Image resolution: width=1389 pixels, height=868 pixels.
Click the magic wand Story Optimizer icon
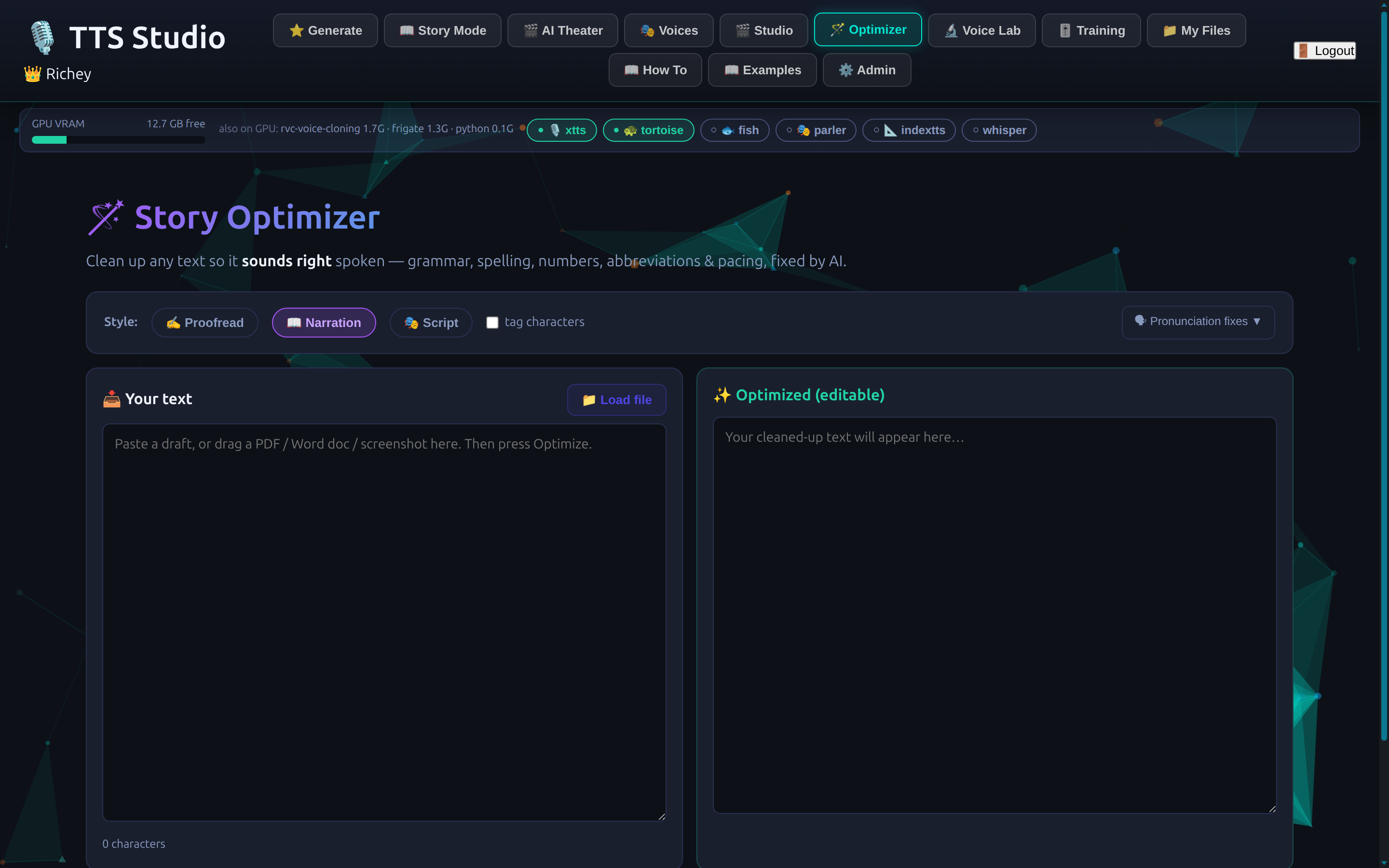click(106, 217)
